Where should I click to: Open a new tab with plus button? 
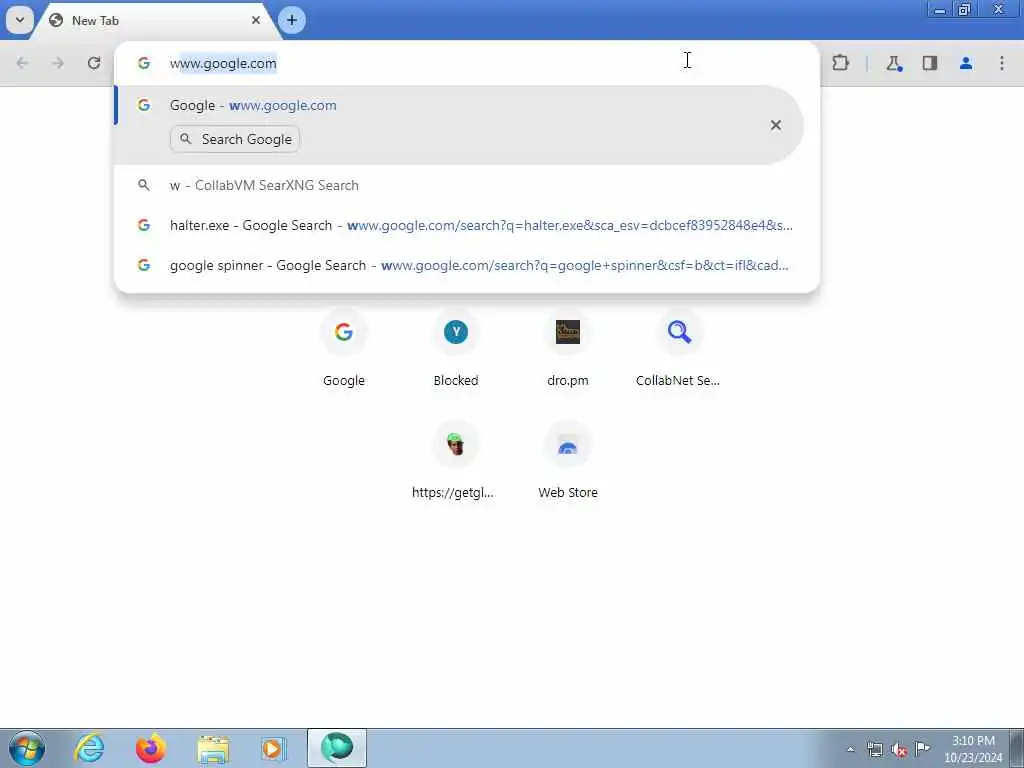[x=292, y=20]
